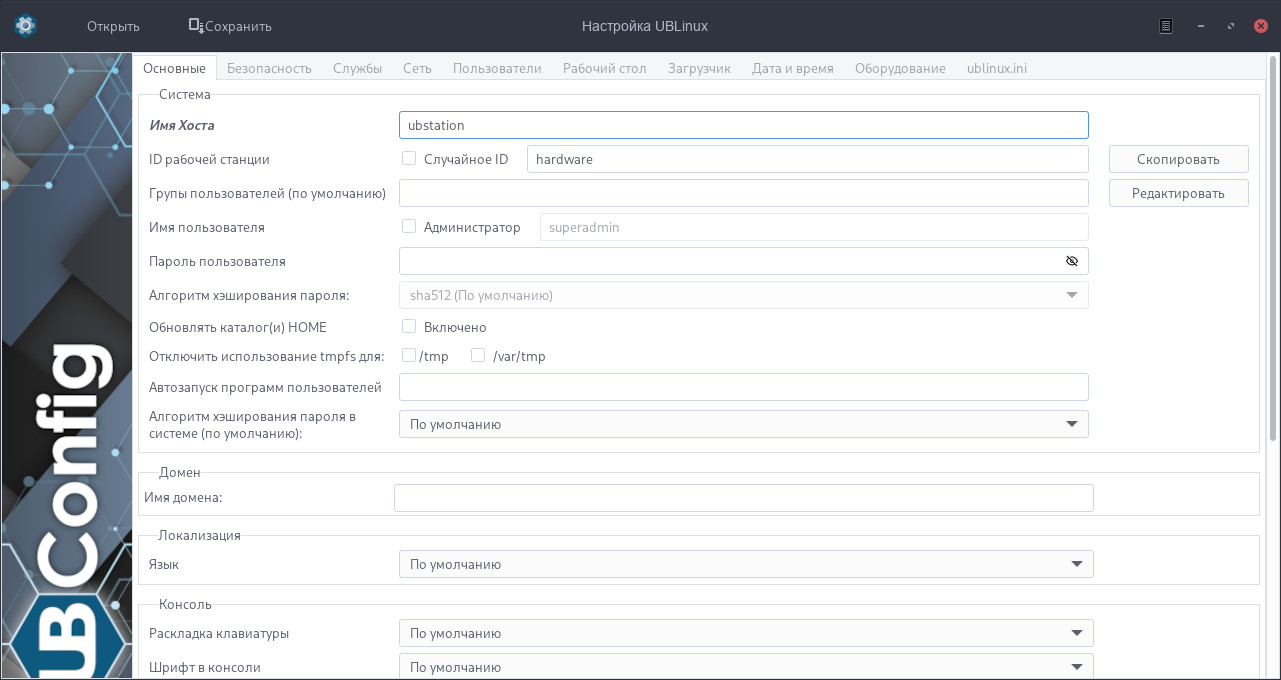Switch to the Загрузчик tab
The width and height of the screenshot is (1281, 680).
pyautogui.click(x=699, y=68)
